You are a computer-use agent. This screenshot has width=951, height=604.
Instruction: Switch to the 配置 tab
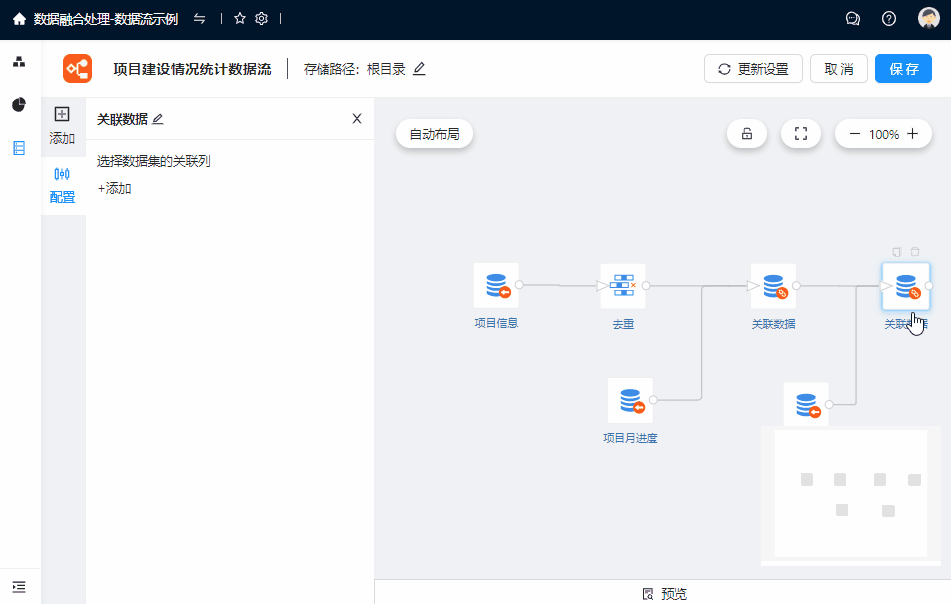(x=62, y=185)
